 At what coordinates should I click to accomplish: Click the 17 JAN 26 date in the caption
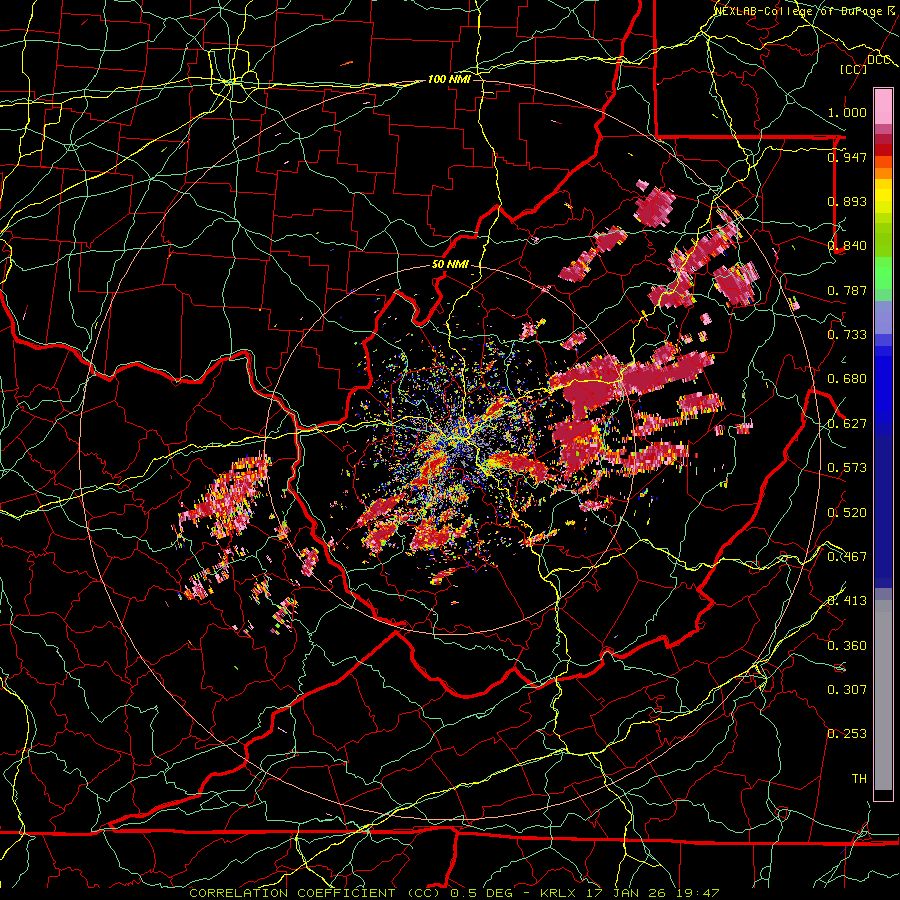[624, 893]
